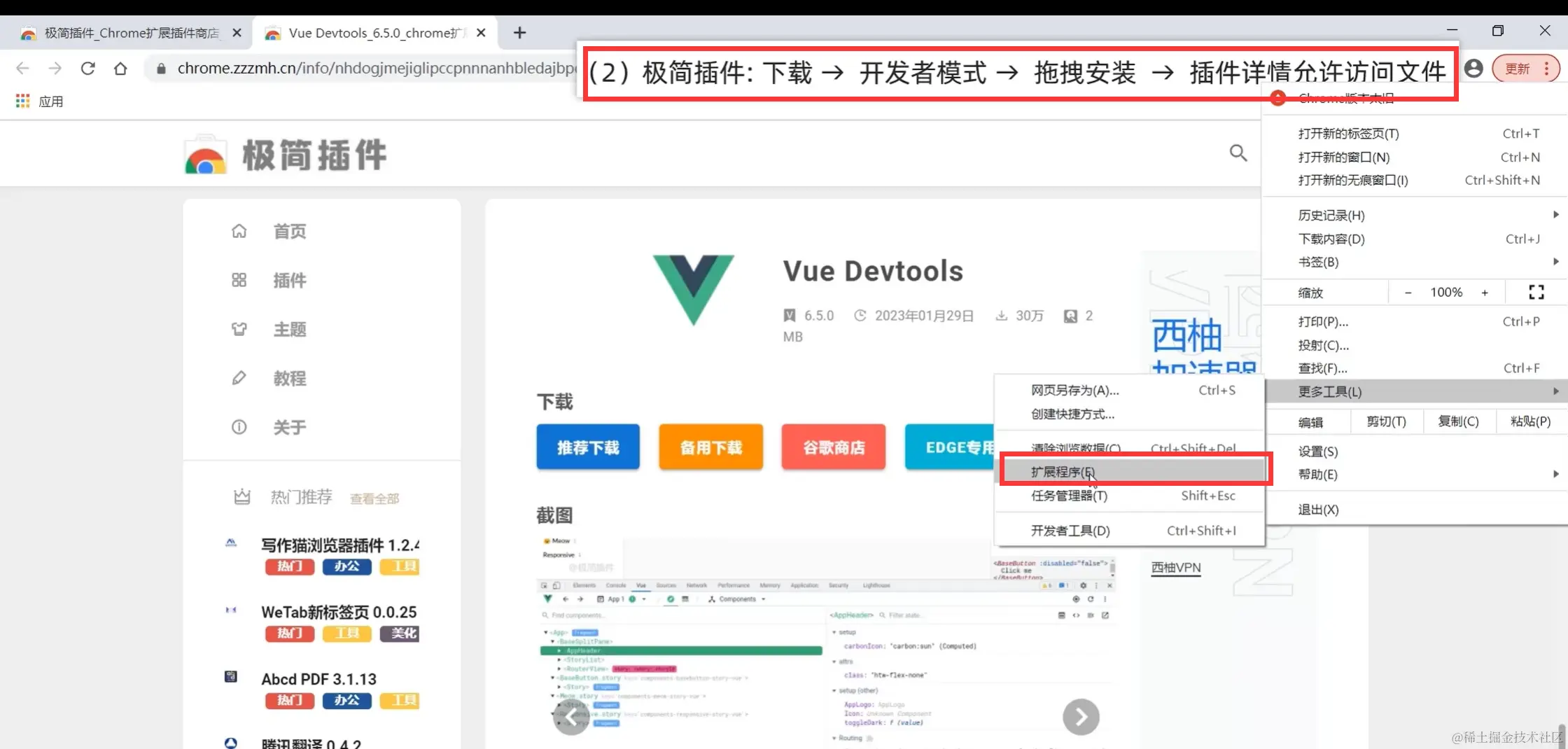Click the lock icon in address bar

pyautogui.click(x=161, y=69)
